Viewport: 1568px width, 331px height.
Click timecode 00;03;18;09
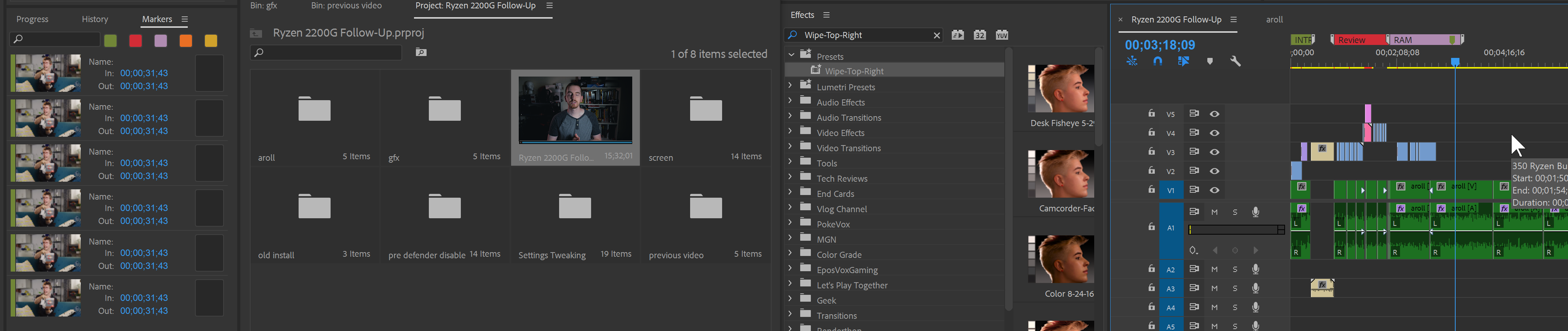pos(1160,45)
